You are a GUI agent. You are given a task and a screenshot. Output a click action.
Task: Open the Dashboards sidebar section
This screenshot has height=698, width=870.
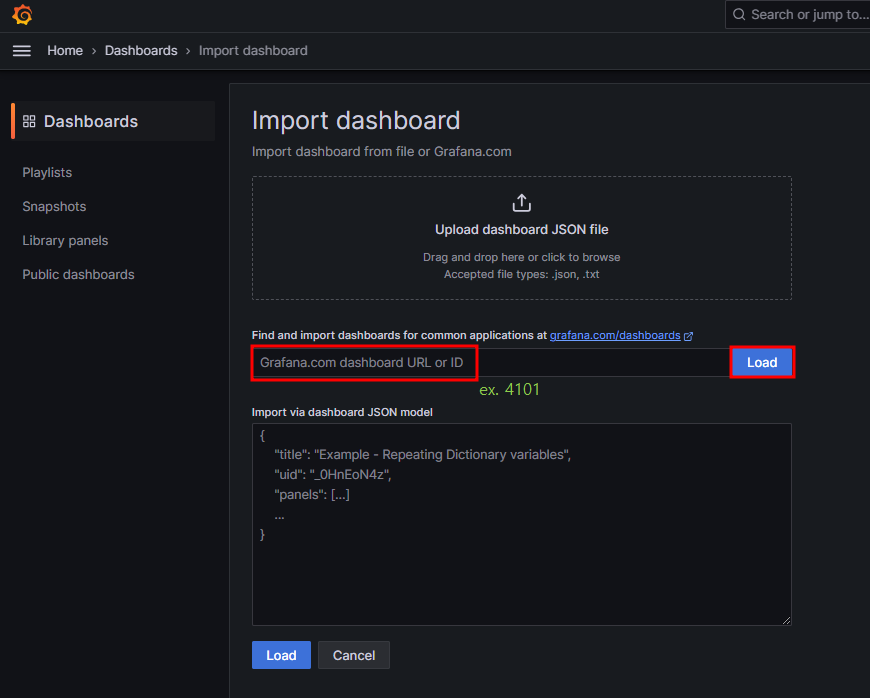click(x=113, y=121)
